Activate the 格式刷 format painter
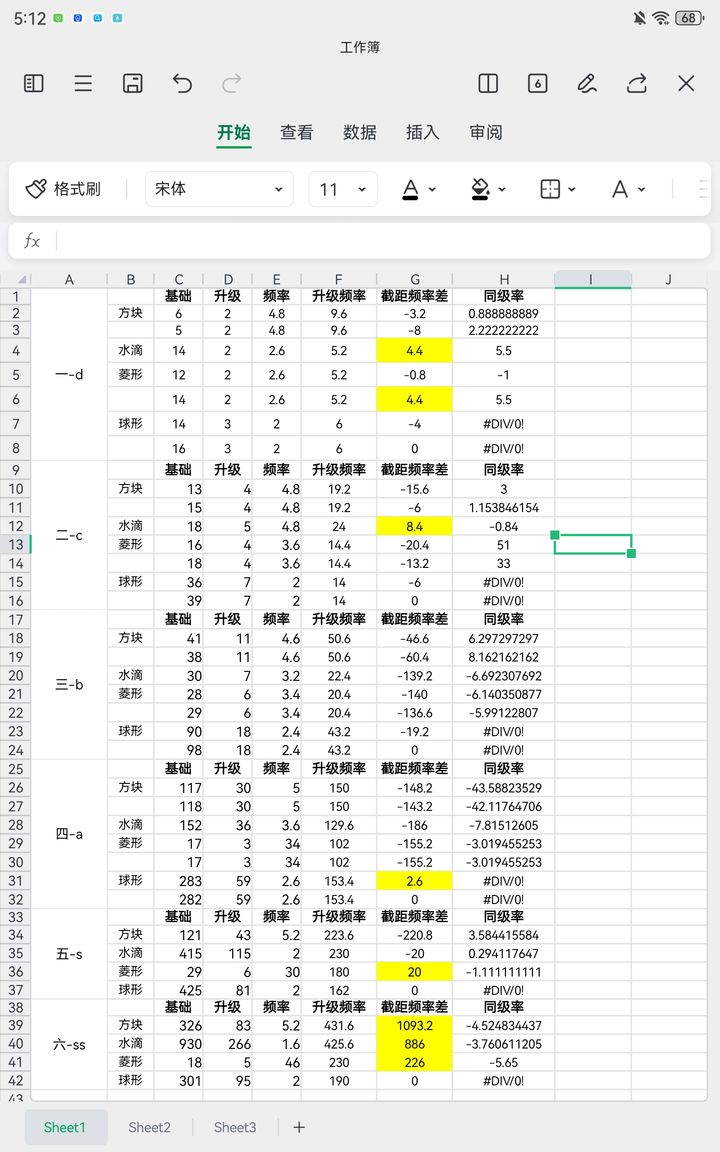The width and height of the screenshot is (720, 1152). coord(63,189)
